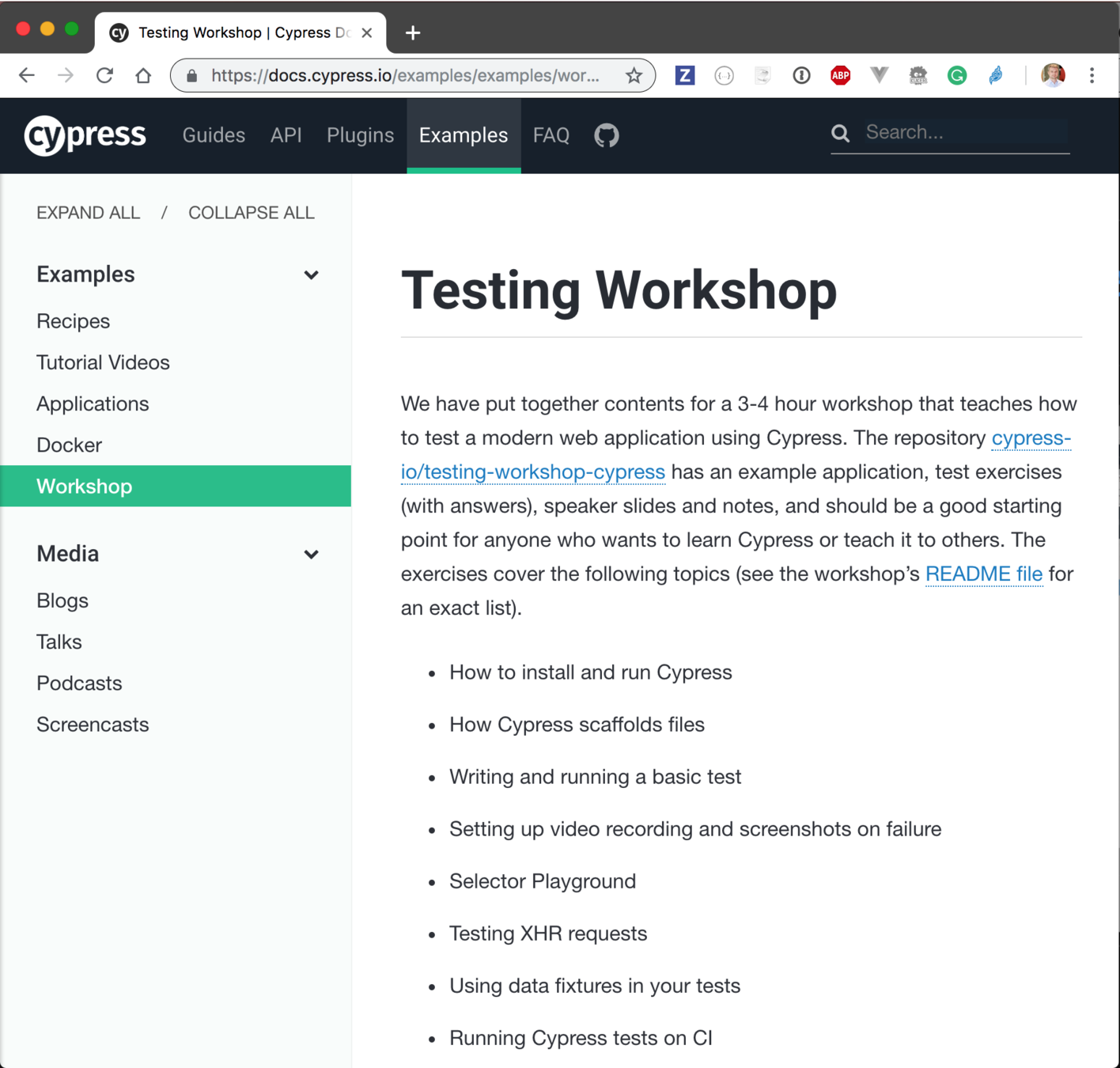This screenshot has height=1068, width=1120.
Task: Select the Examples nav tab
Action: pos(464,135)
